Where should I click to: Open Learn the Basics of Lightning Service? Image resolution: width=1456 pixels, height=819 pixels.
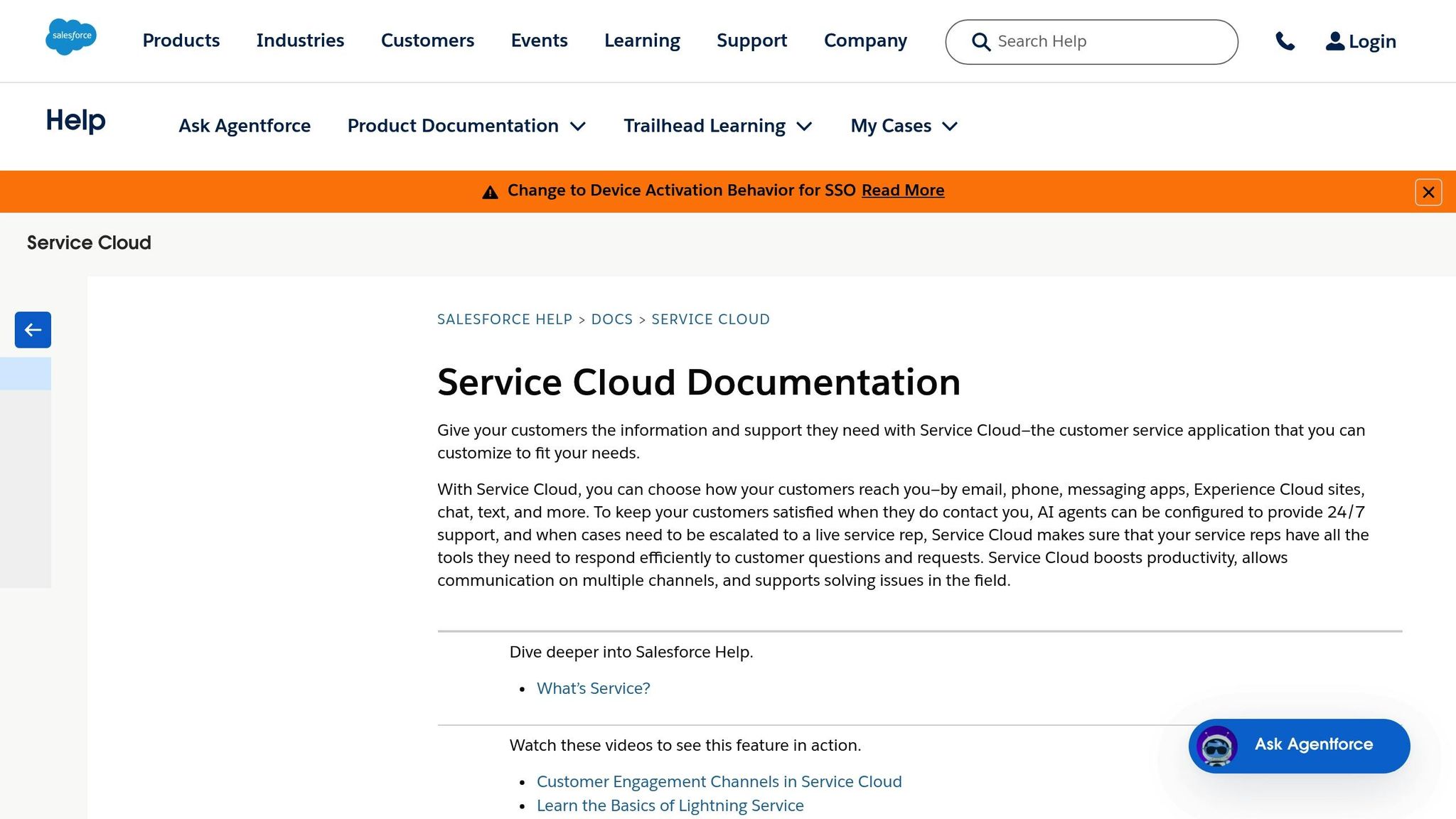pyautogui.click(x=670, y=805)
